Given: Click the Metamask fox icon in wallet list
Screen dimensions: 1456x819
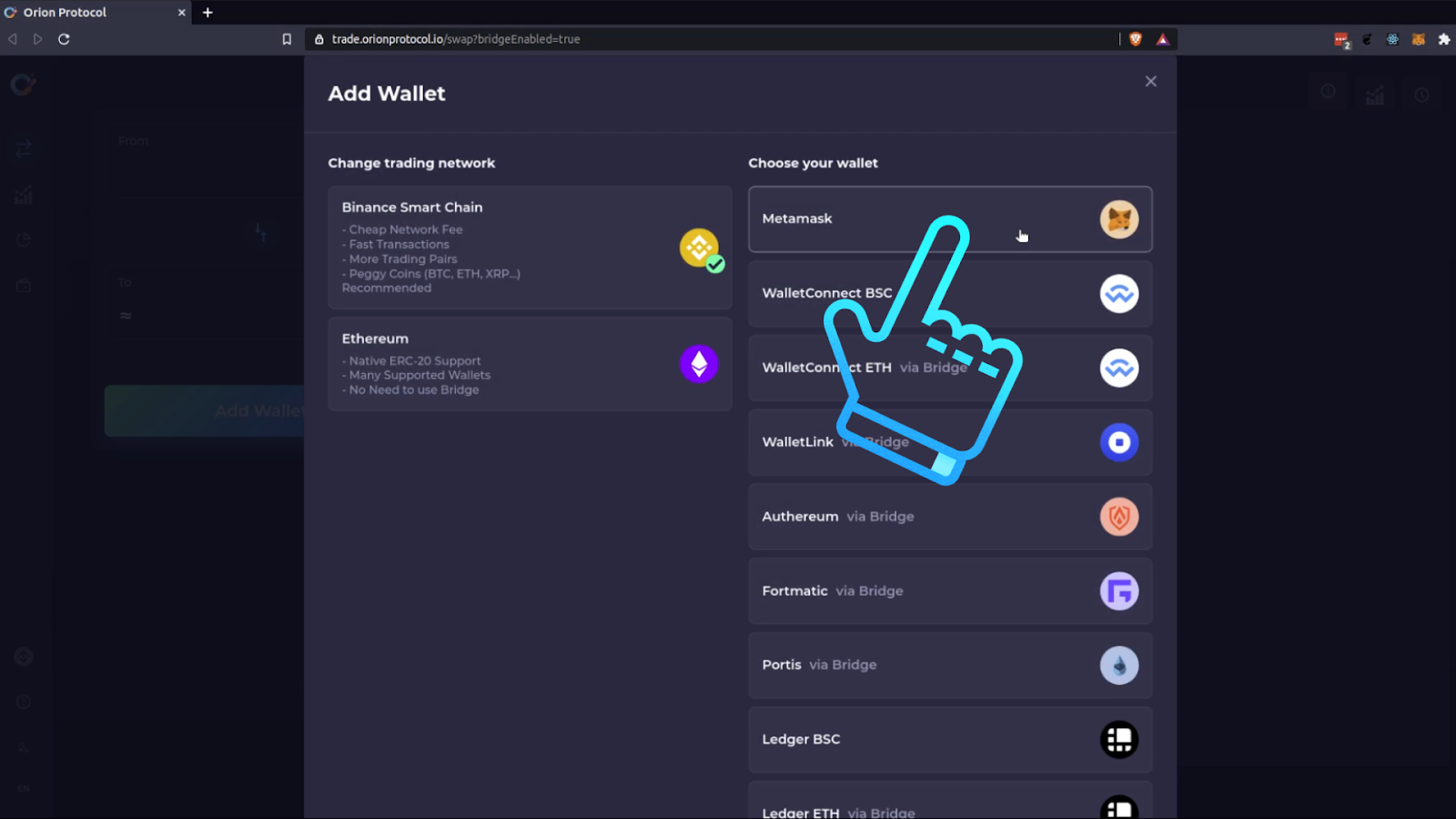Looking at the screenshot, I should tap(1119, 219).
